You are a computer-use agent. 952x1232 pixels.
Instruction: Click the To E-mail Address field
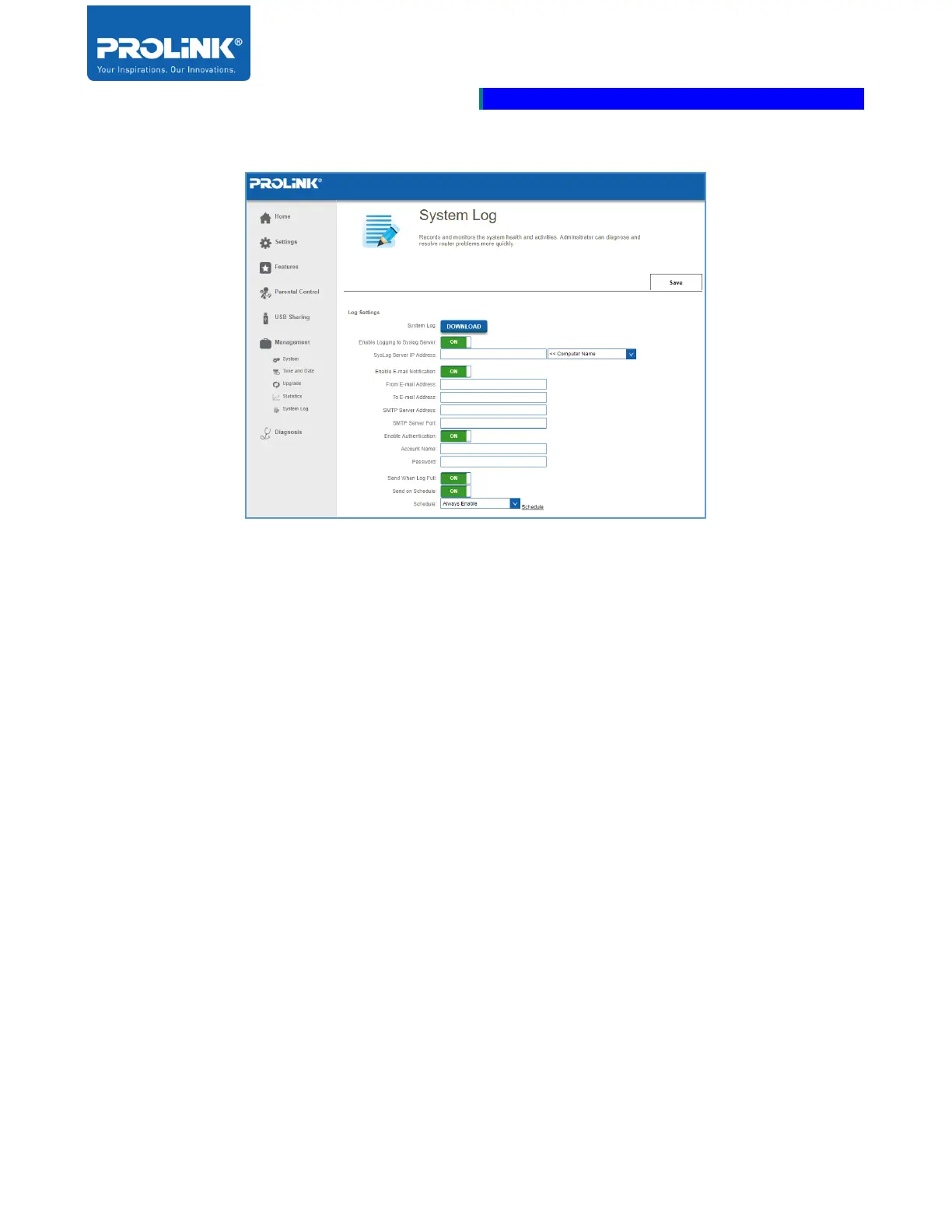pos(493,397)
